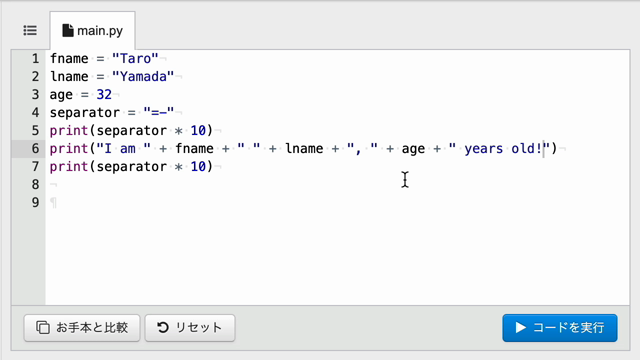Image resolution: width=640 pixels, height=360 pixels.
Task: Click the separator variable on line 4
Action: click(x=85, y=113)
